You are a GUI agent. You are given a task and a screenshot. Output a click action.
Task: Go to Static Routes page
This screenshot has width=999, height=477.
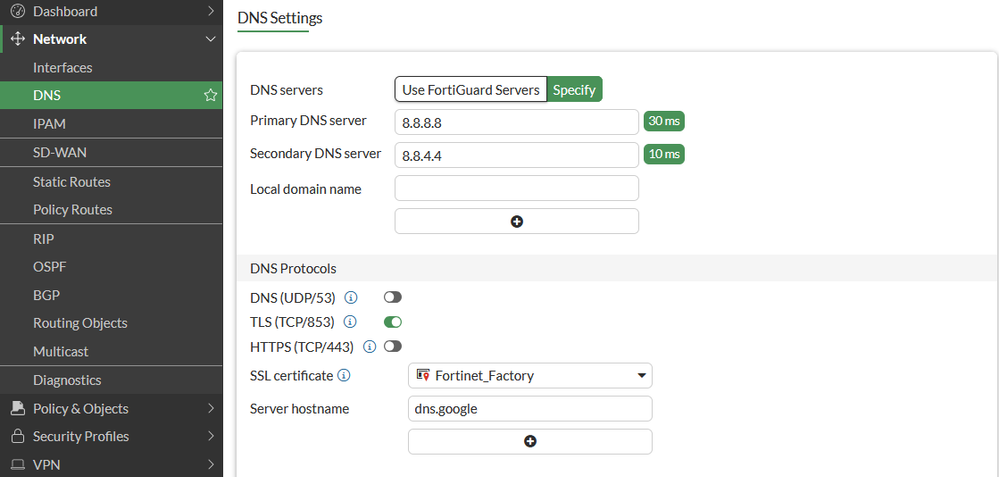pos(71,182)
